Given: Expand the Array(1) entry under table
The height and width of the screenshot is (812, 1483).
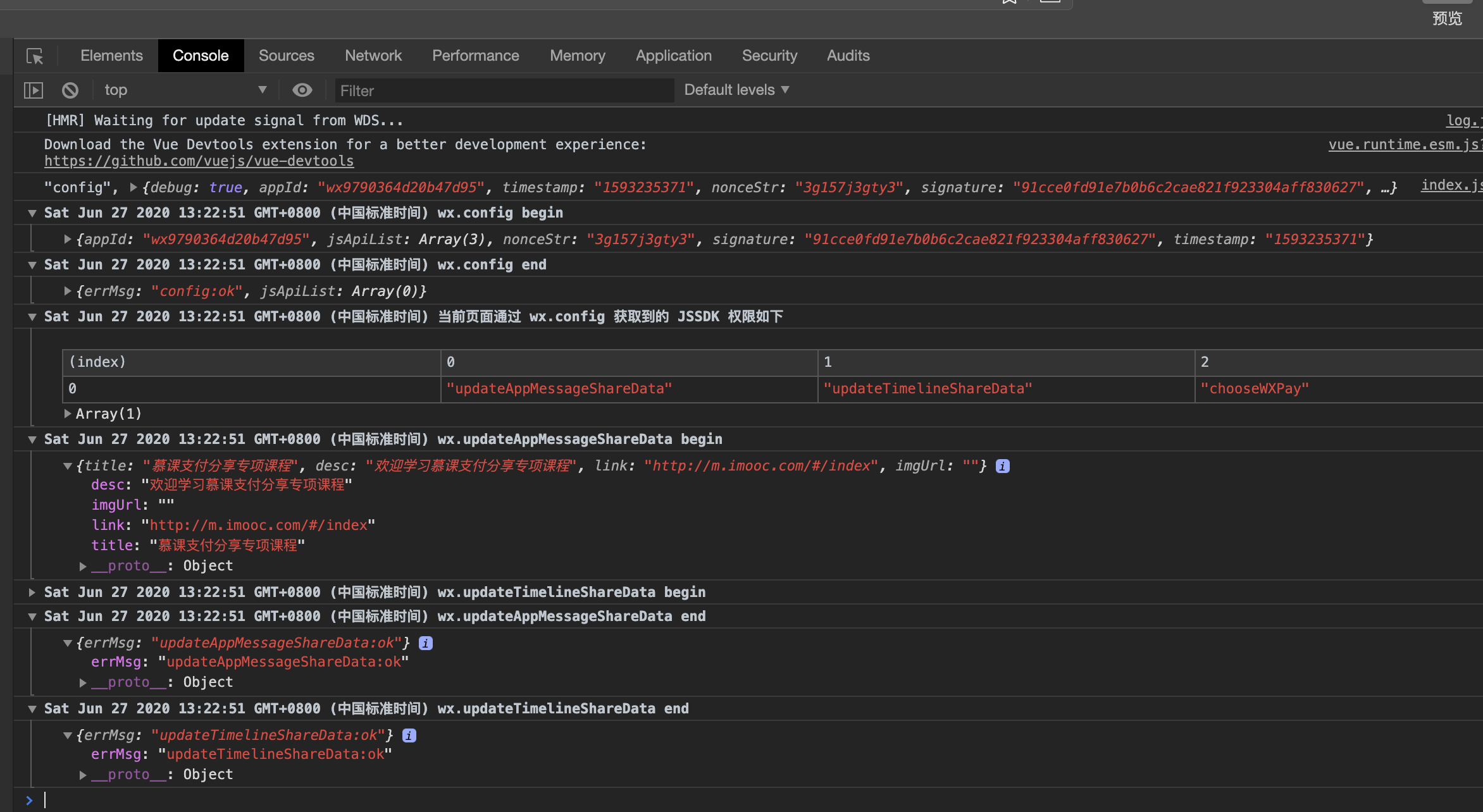Looking at the screenshot, I should (x=68, y=414).
